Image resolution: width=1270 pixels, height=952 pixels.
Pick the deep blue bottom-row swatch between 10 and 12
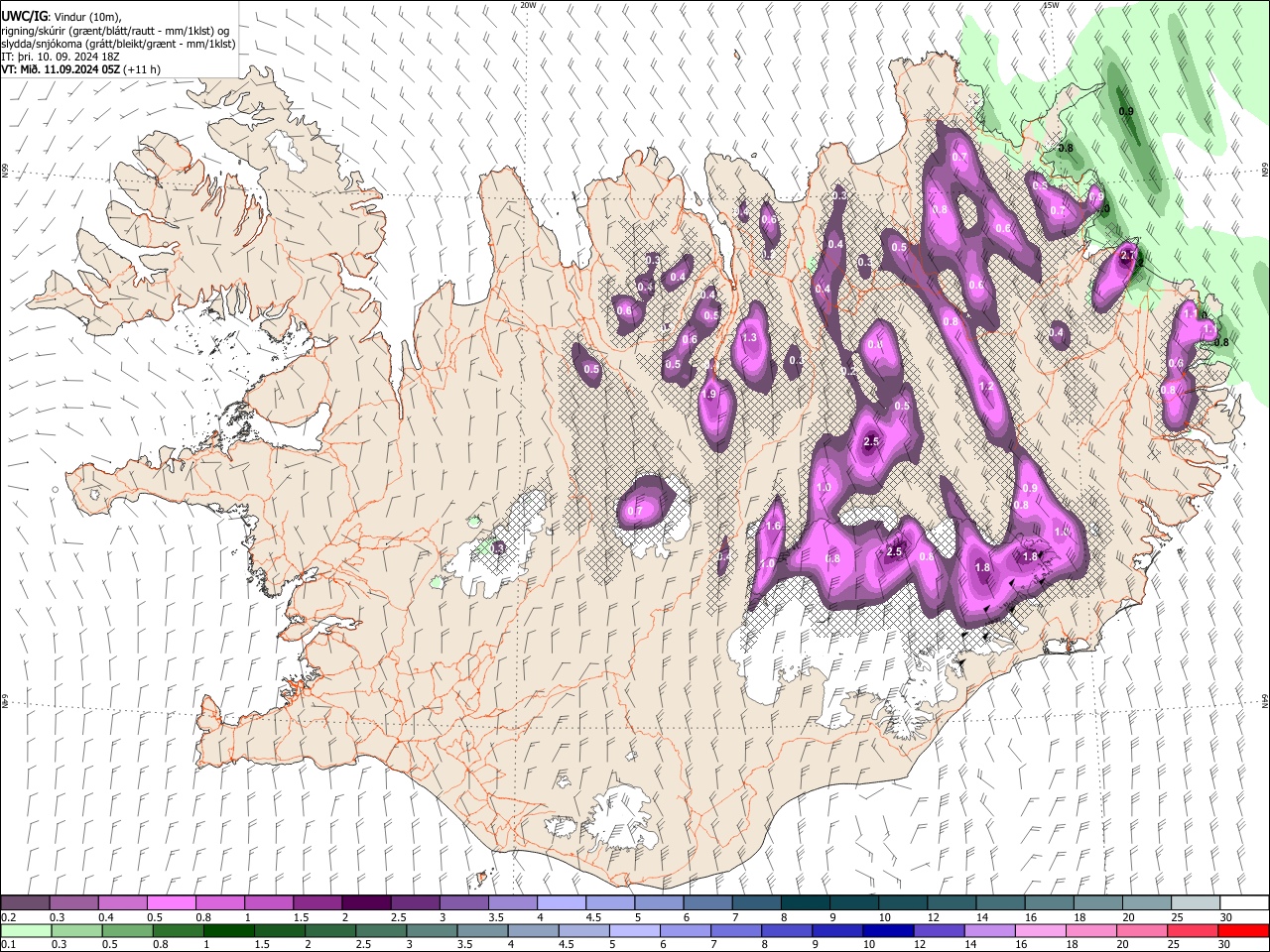888,931
